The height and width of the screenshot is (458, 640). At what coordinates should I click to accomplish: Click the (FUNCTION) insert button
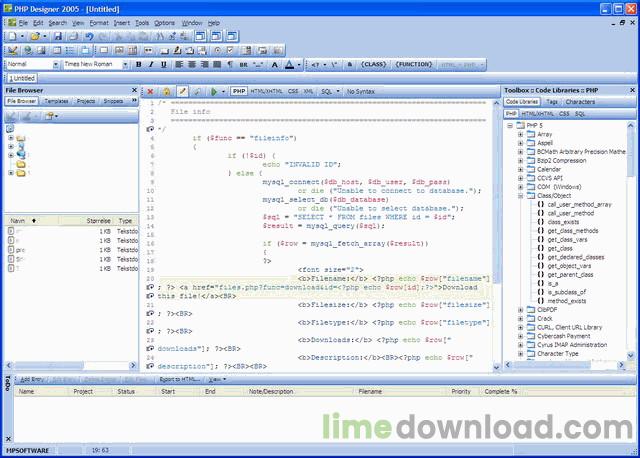pyautogui.click(x=413, y=64)
